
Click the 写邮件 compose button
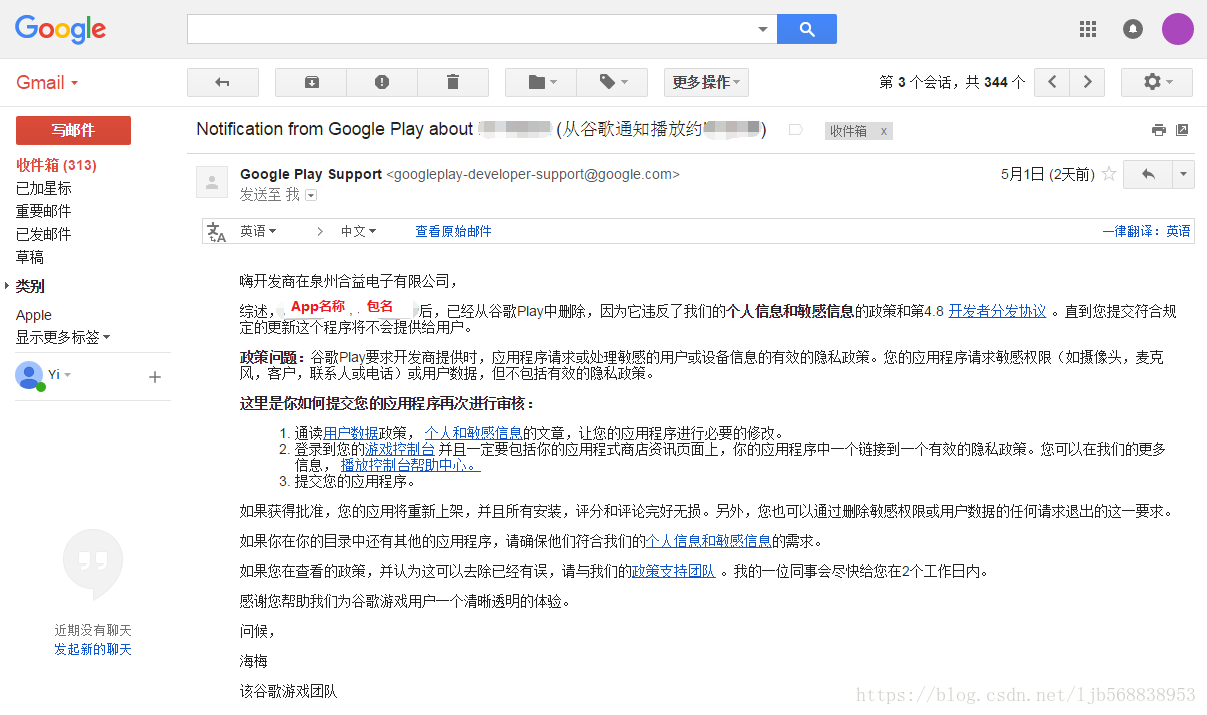73,130
